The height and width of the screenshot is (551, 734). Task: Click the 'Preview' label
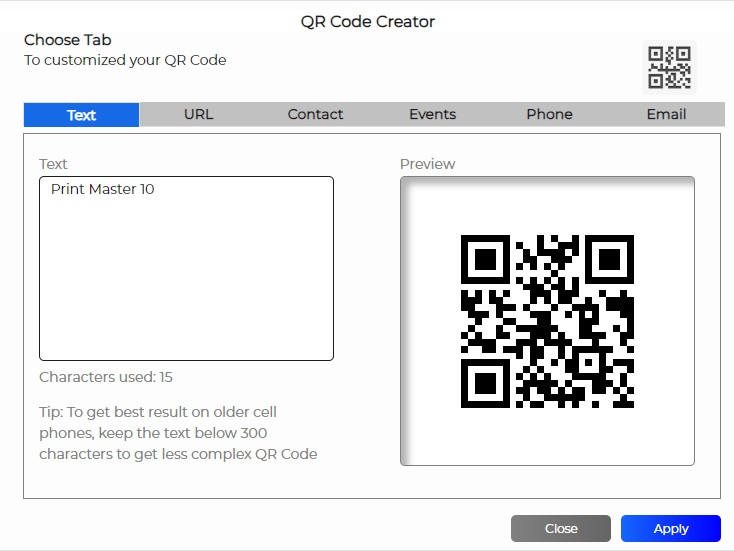click(427, 164)
